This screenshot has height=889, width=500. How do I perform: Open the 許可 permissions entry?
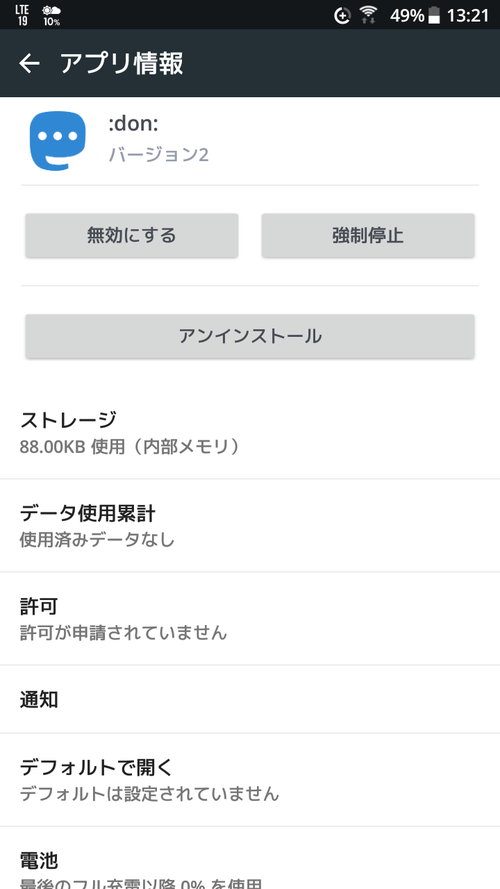click(250, 619)
